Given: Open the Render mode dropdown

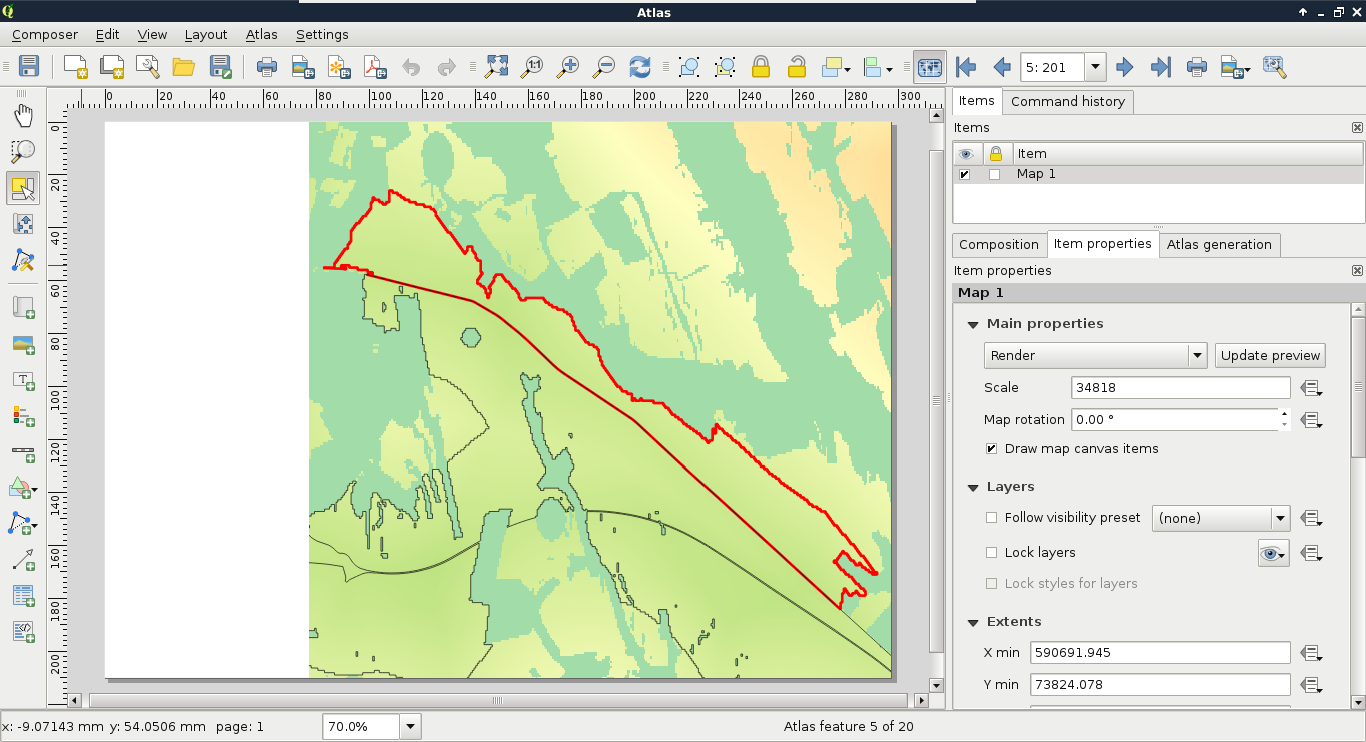Looking at the screenshot, I should 1096,355.
